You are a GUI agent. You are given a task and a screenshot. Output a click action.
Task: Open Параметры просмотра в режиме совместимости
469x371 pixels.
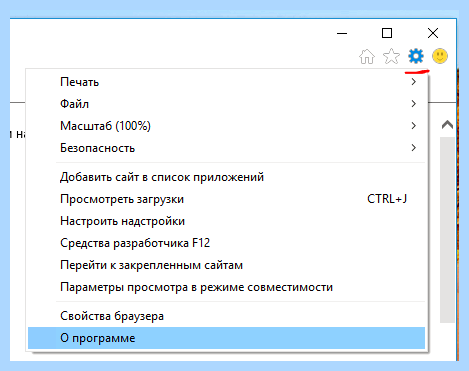click(x=226, y=287)
